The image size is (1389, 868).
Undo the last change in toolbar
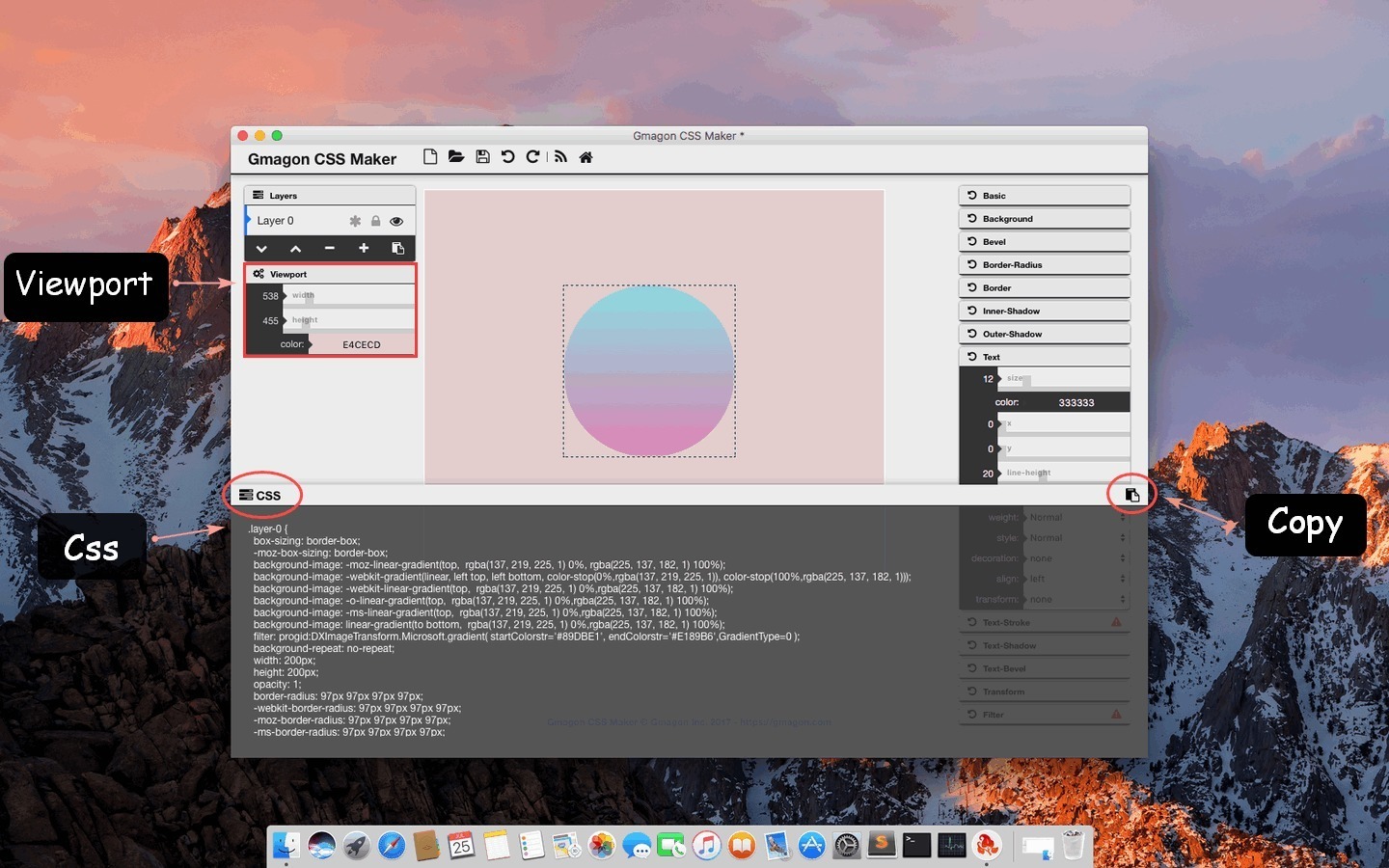click(x=507, y=157)
